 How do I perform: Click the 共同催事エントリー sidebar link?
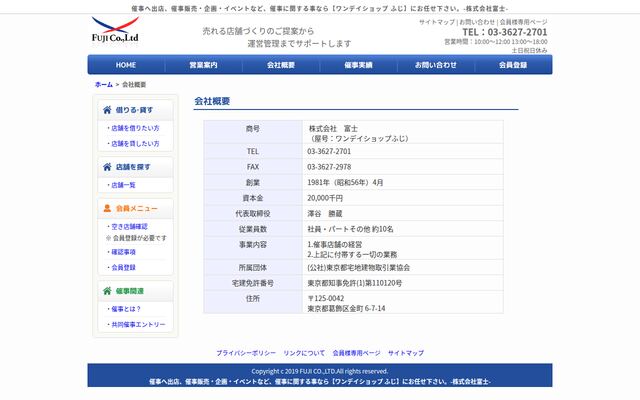pos(138,324)
